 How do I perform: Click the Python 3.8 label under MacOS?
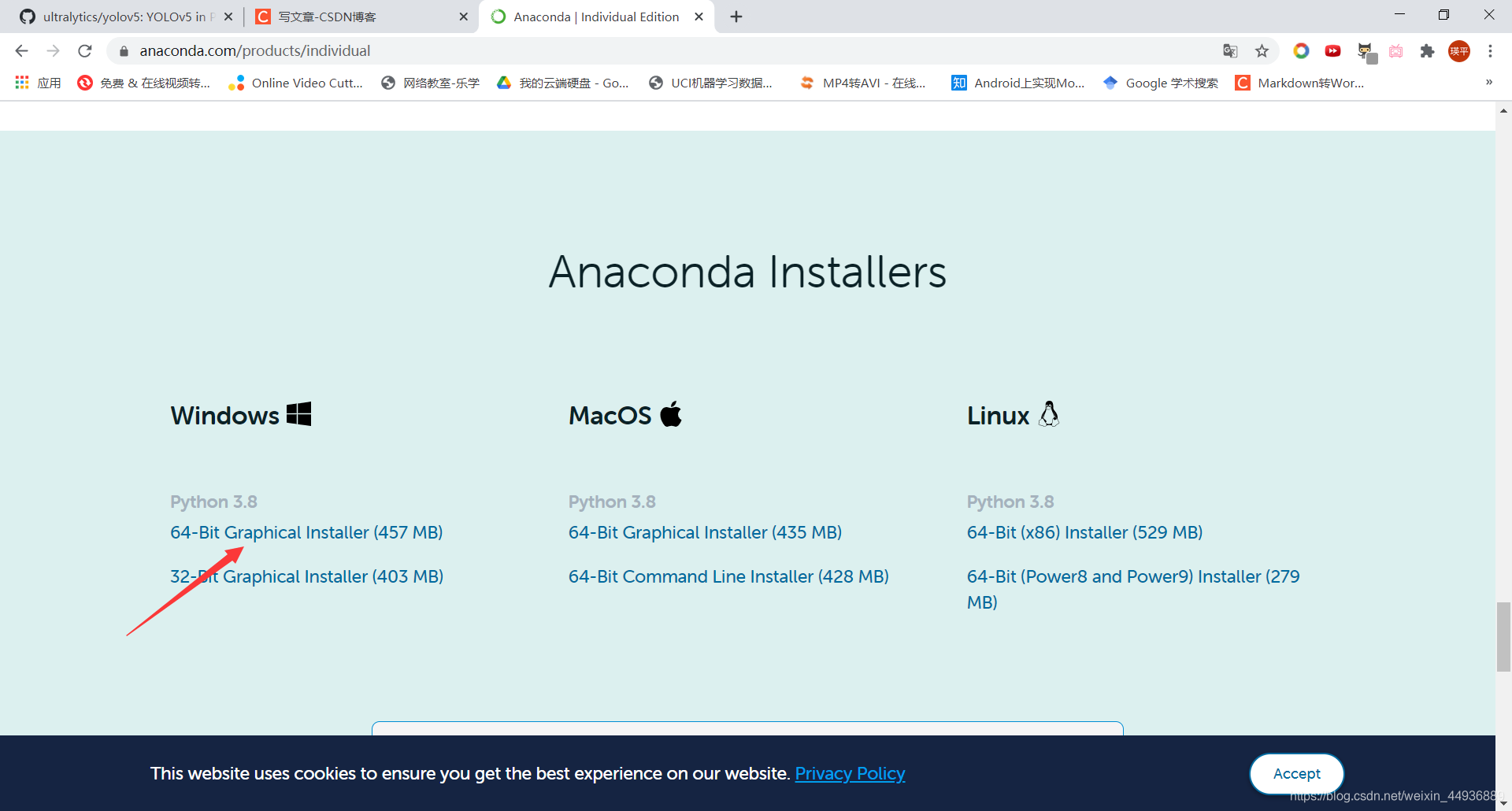pyautogui.click(x=612, y=502)
